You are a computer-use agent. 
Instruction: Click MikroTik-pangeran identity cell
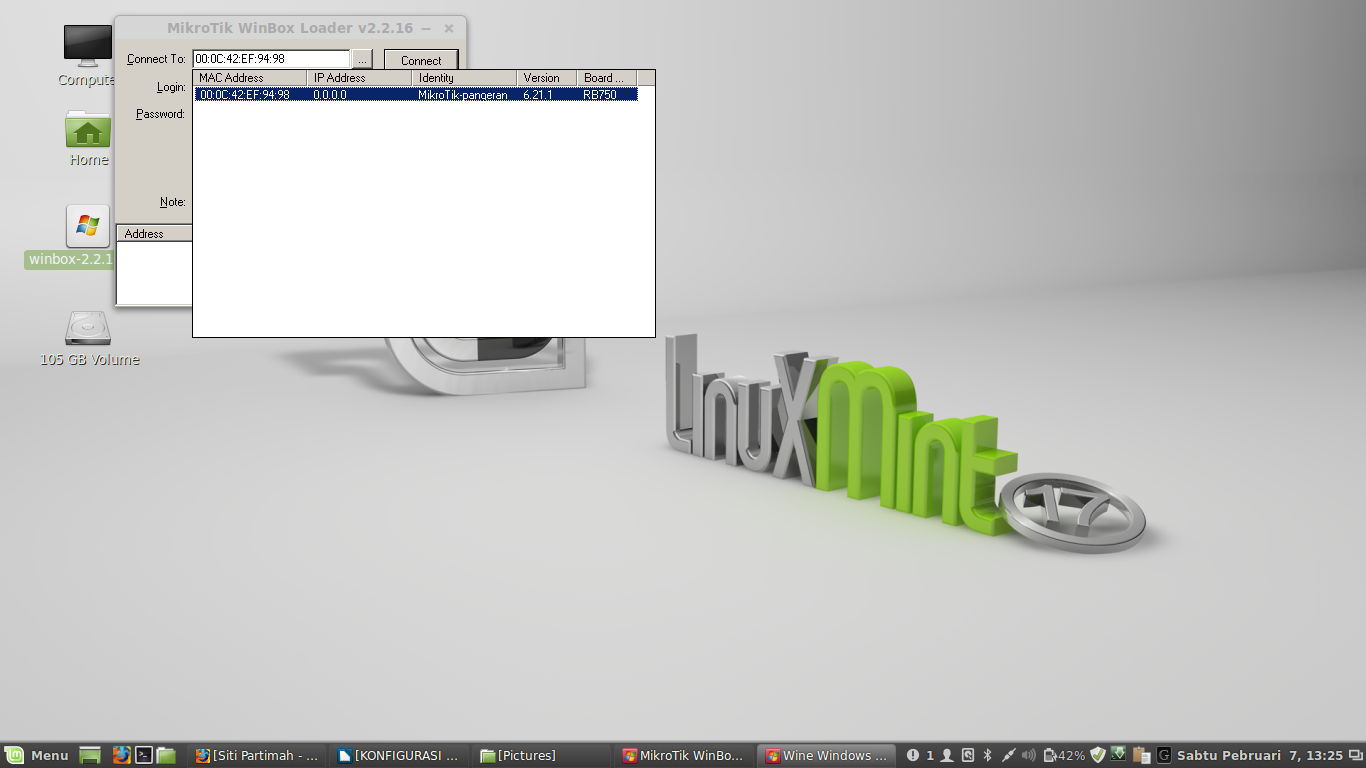(463, 94)
